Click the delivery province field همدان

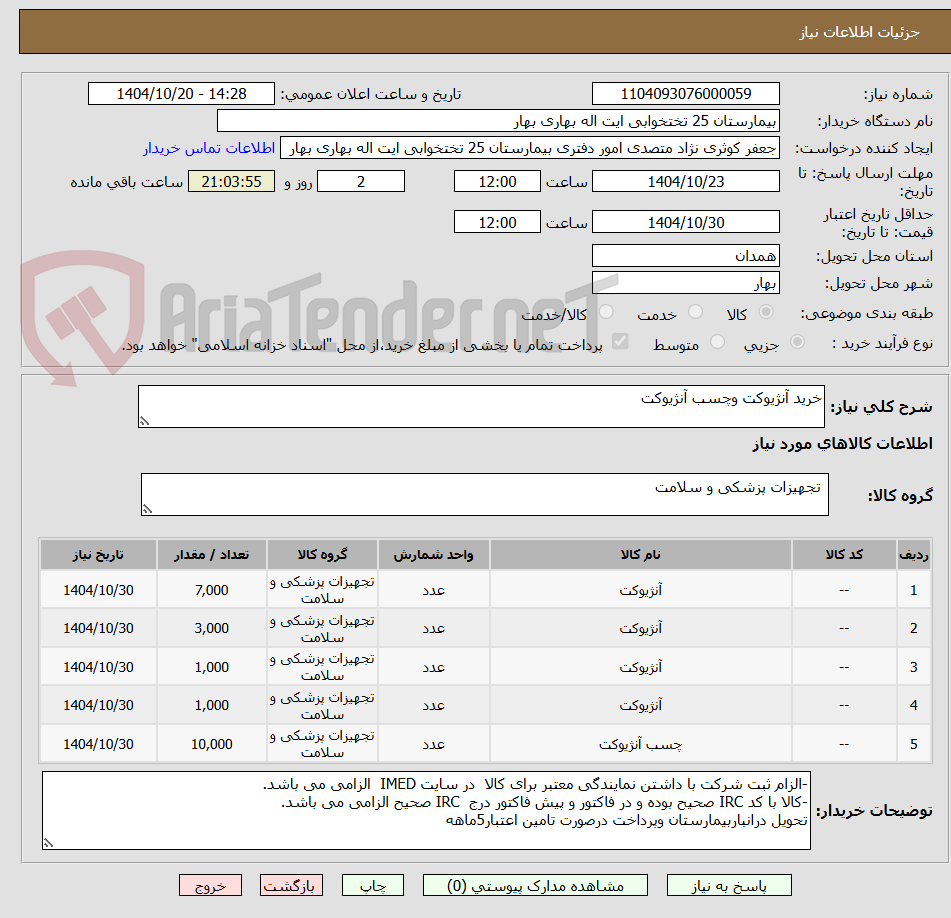[x=685, y=256]
